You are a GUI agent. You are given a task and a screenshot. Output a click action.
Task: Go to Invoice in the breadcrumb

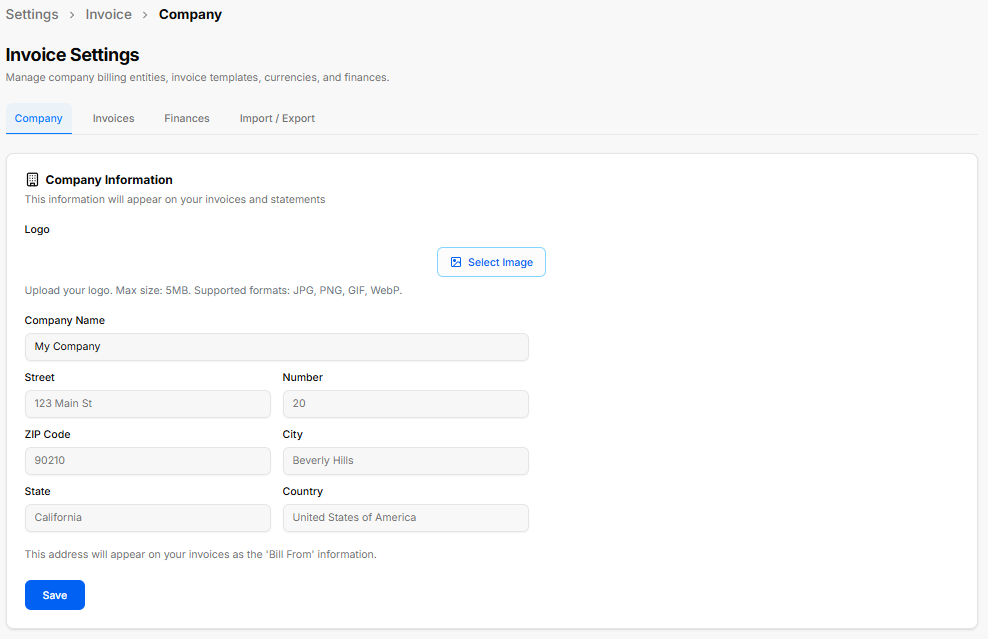[x=108, y=14]
